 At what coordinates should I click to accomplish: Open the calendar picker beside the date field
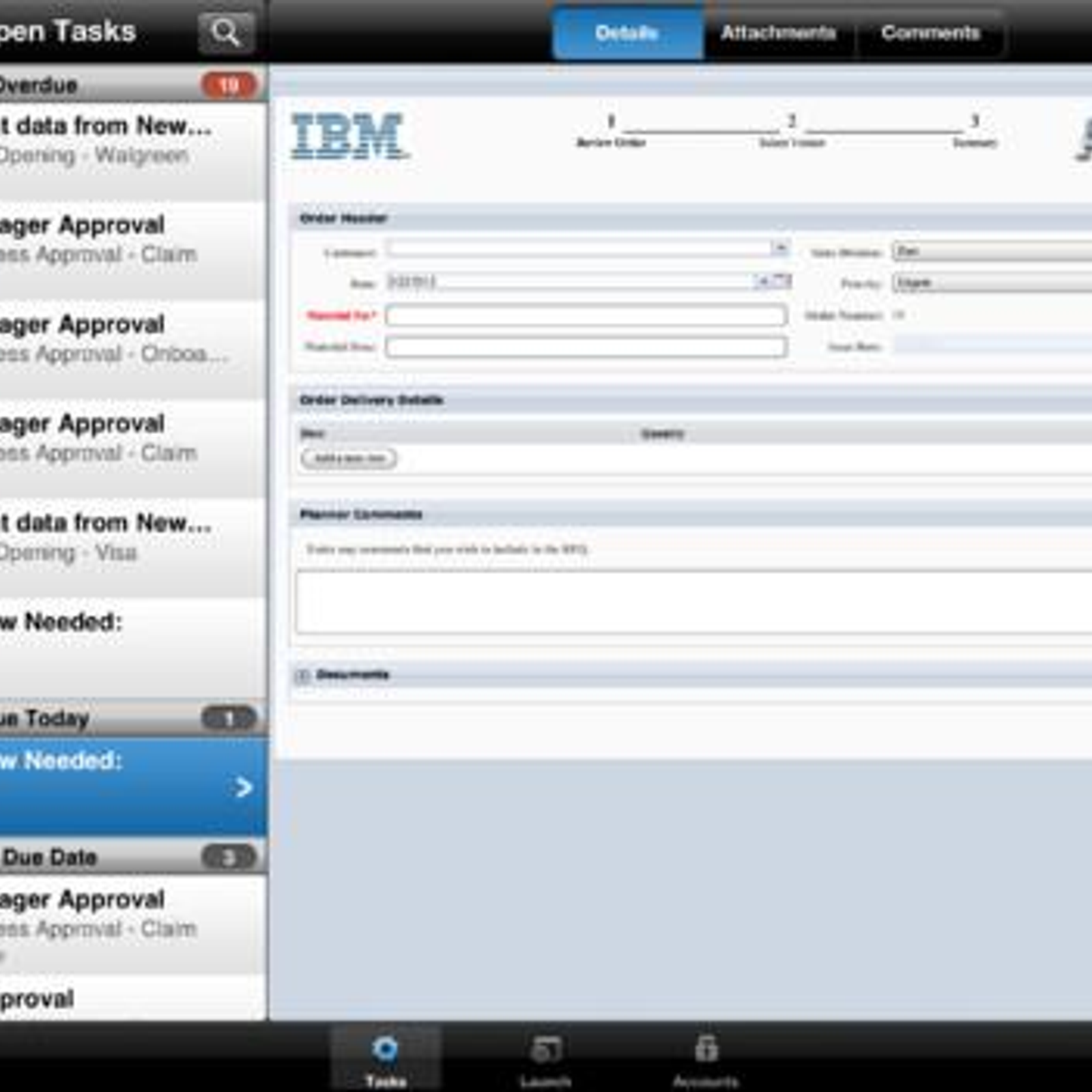pos(783,281)
